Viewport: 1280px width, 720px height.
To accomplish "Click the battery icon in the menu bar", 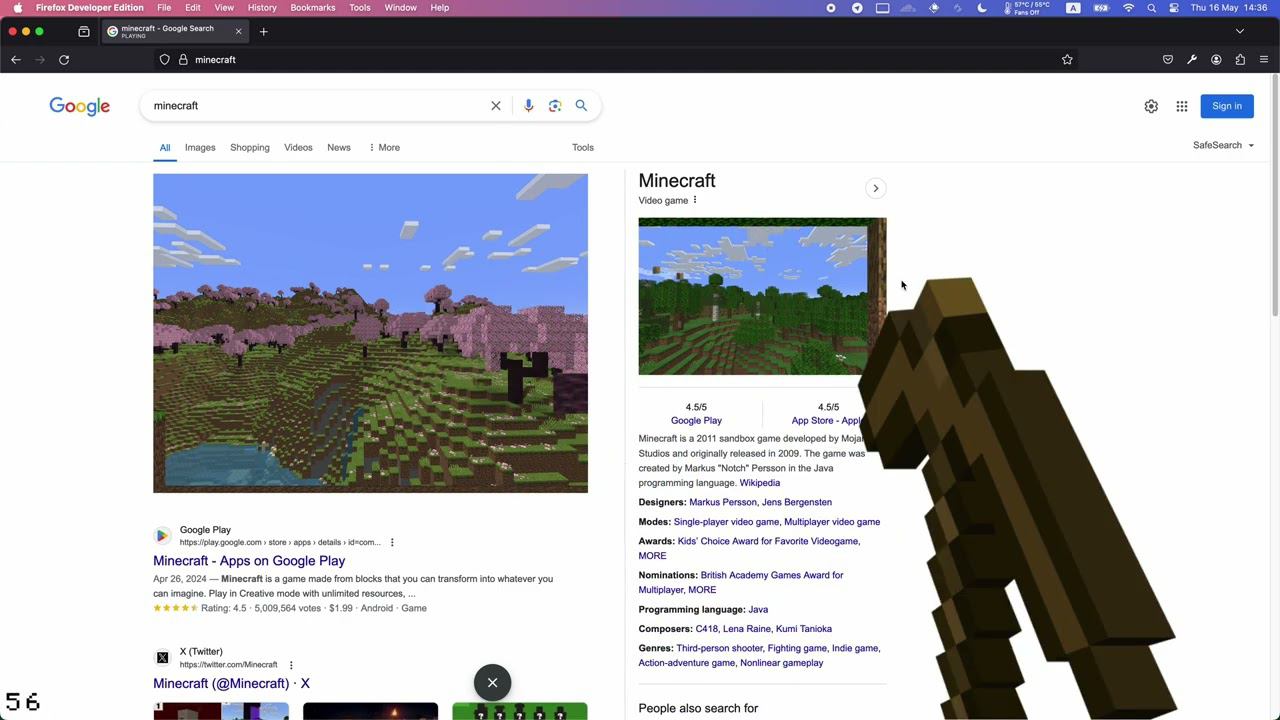I will coord(1102,8).
